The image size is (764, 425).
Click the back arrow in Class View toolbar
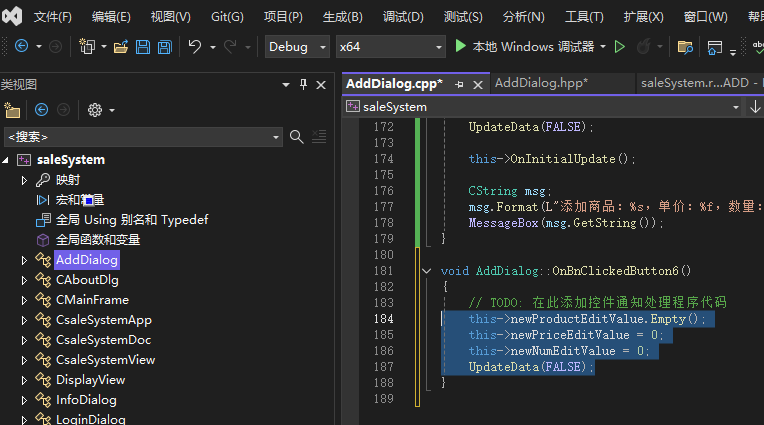point(42,110)
